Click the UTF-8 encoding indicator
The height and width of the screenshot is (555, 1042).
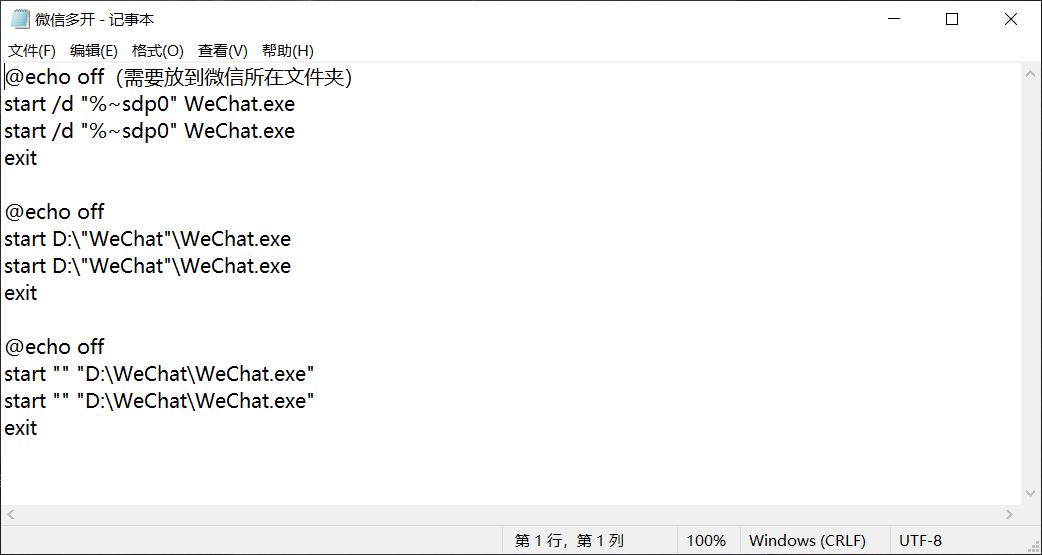[x=920, y=540]
